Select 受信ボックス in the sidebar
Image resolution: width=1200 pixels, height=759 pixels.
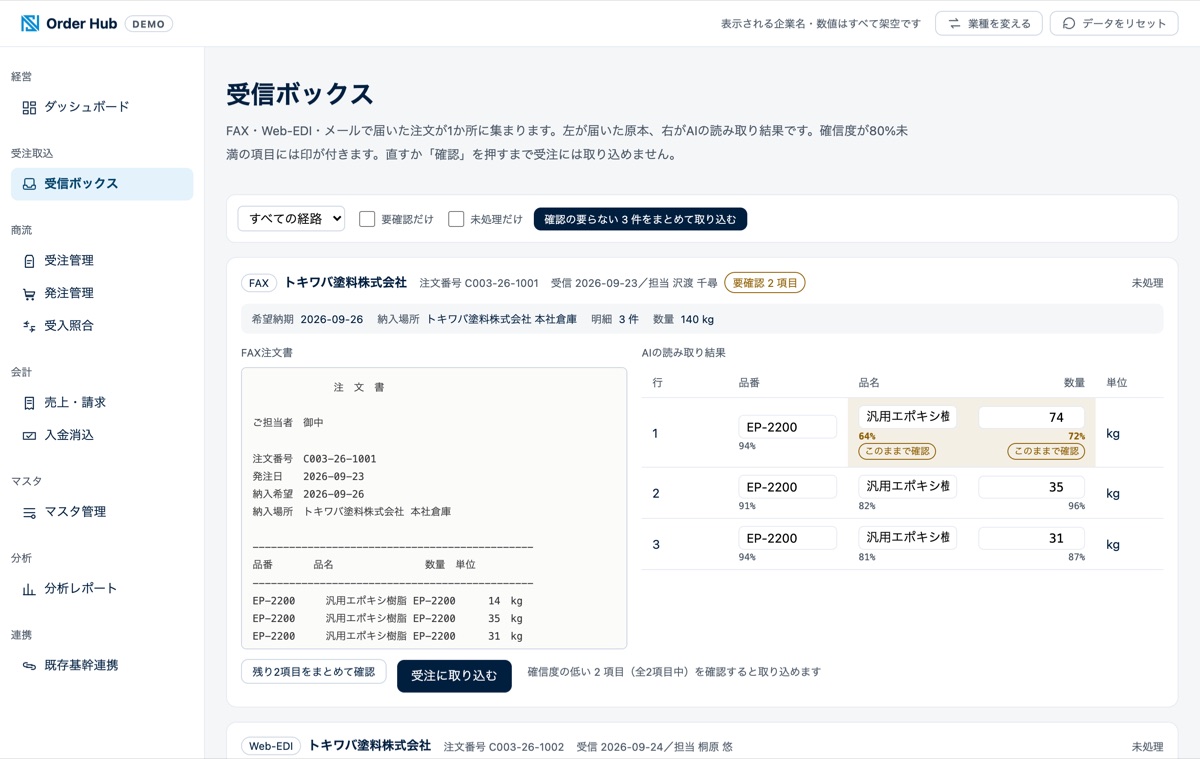point(102,184)
